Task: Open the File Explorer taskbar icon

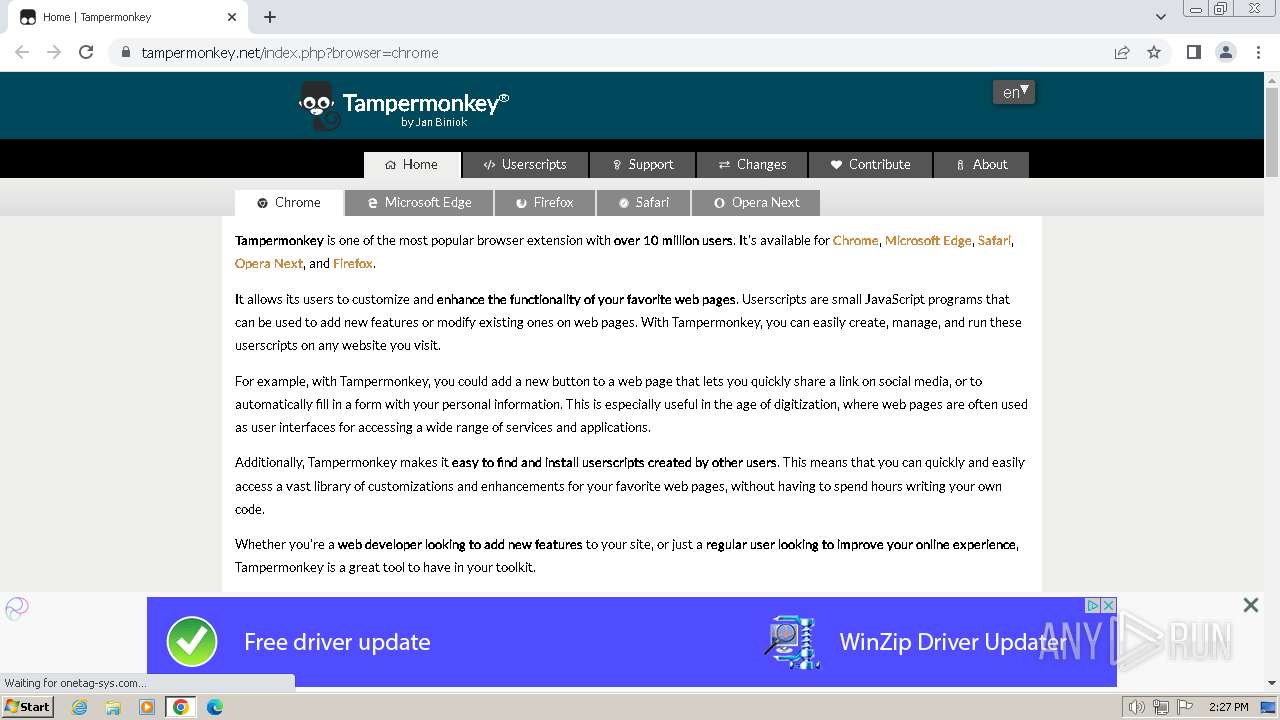Action: 113,707
